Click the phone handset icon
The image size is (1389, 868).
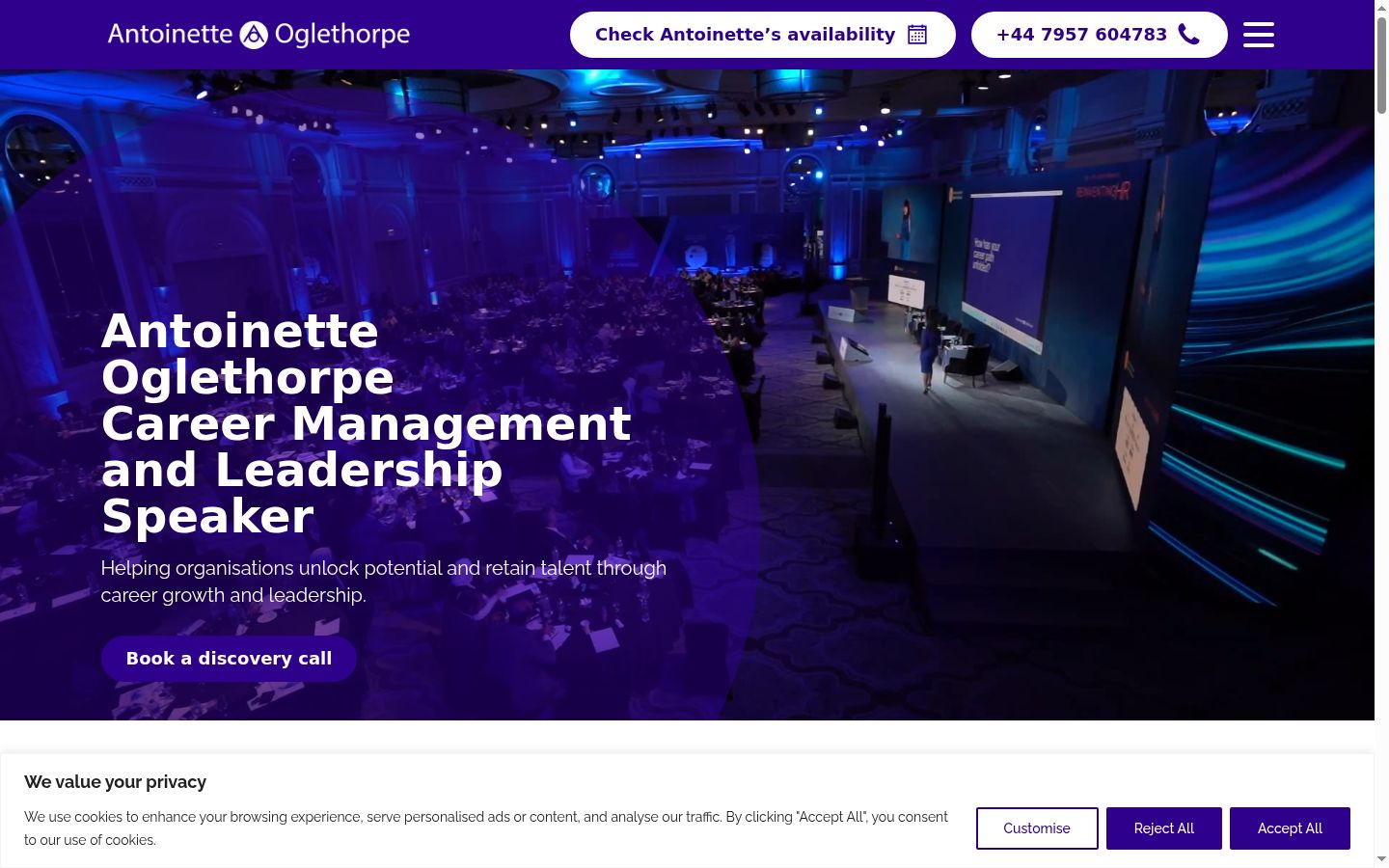(x=1189, y=35)
